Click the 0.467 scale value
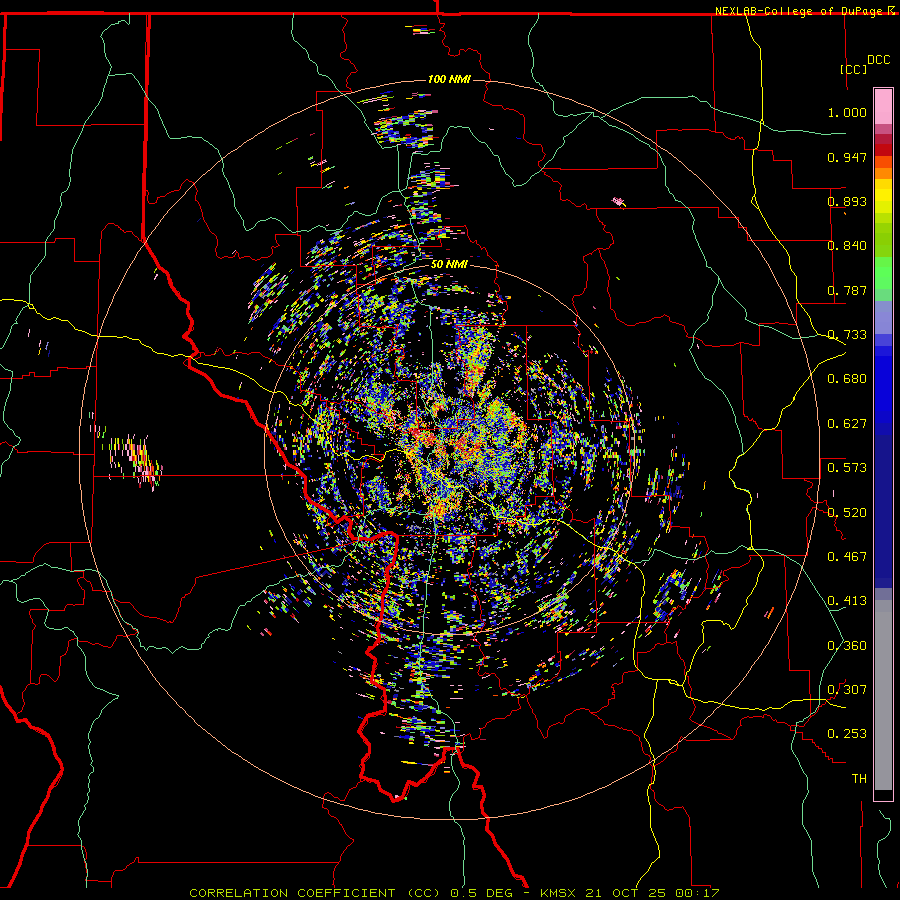900x900 pixels. click(x=847, y=557)
